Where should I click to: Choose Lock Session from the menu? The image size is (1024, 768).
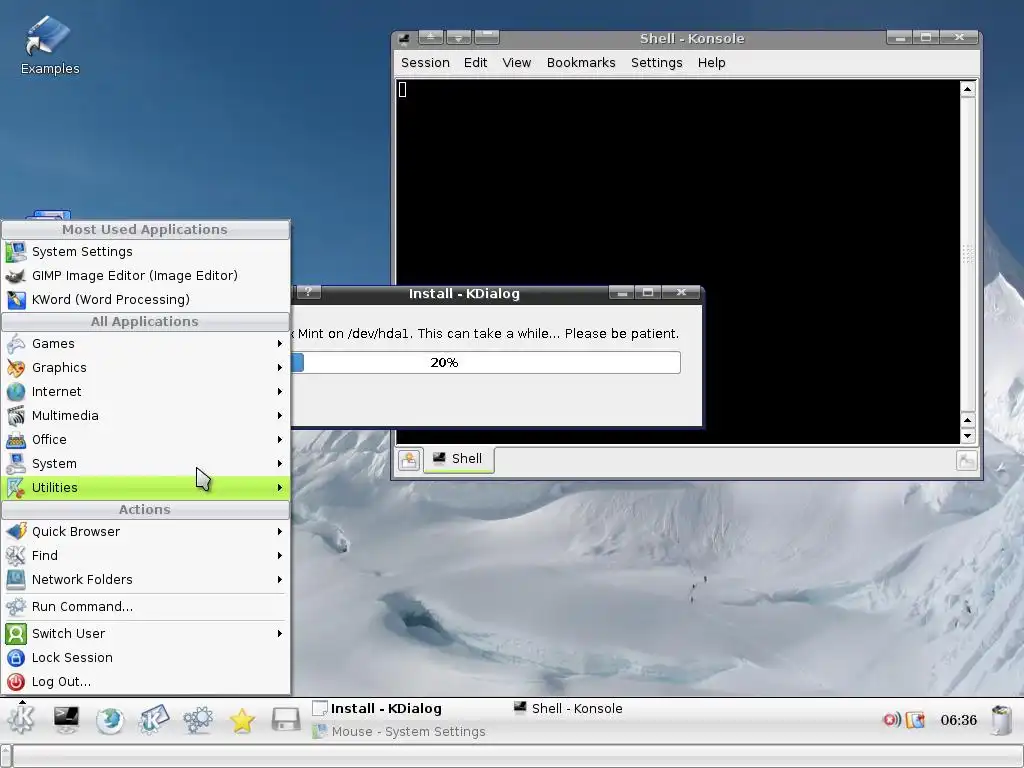pos(145,658)
